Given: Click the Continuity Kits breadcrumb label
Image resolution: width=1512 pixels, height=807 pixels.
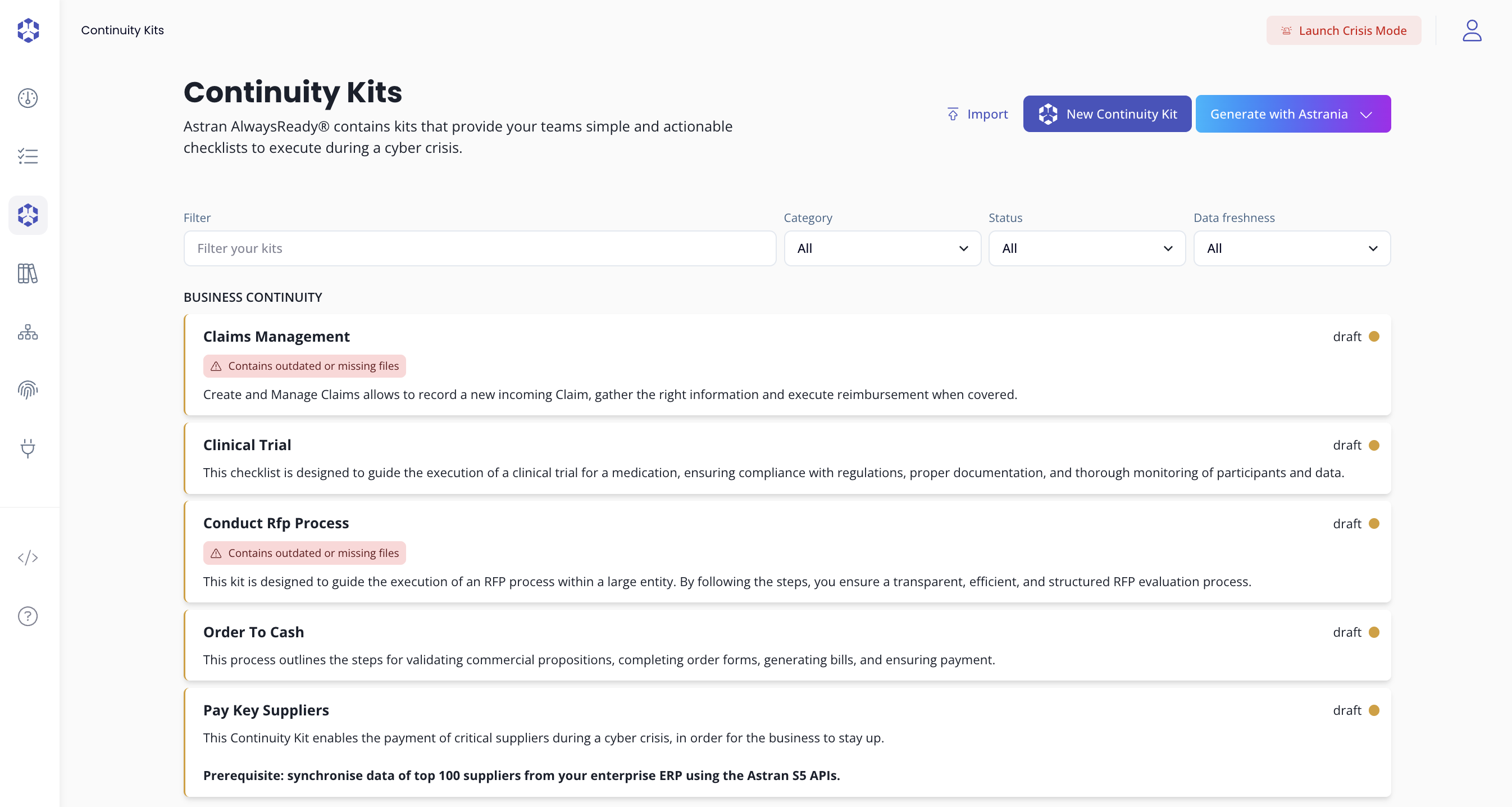Looking at the screenshot, I should [x=122, y=30].
